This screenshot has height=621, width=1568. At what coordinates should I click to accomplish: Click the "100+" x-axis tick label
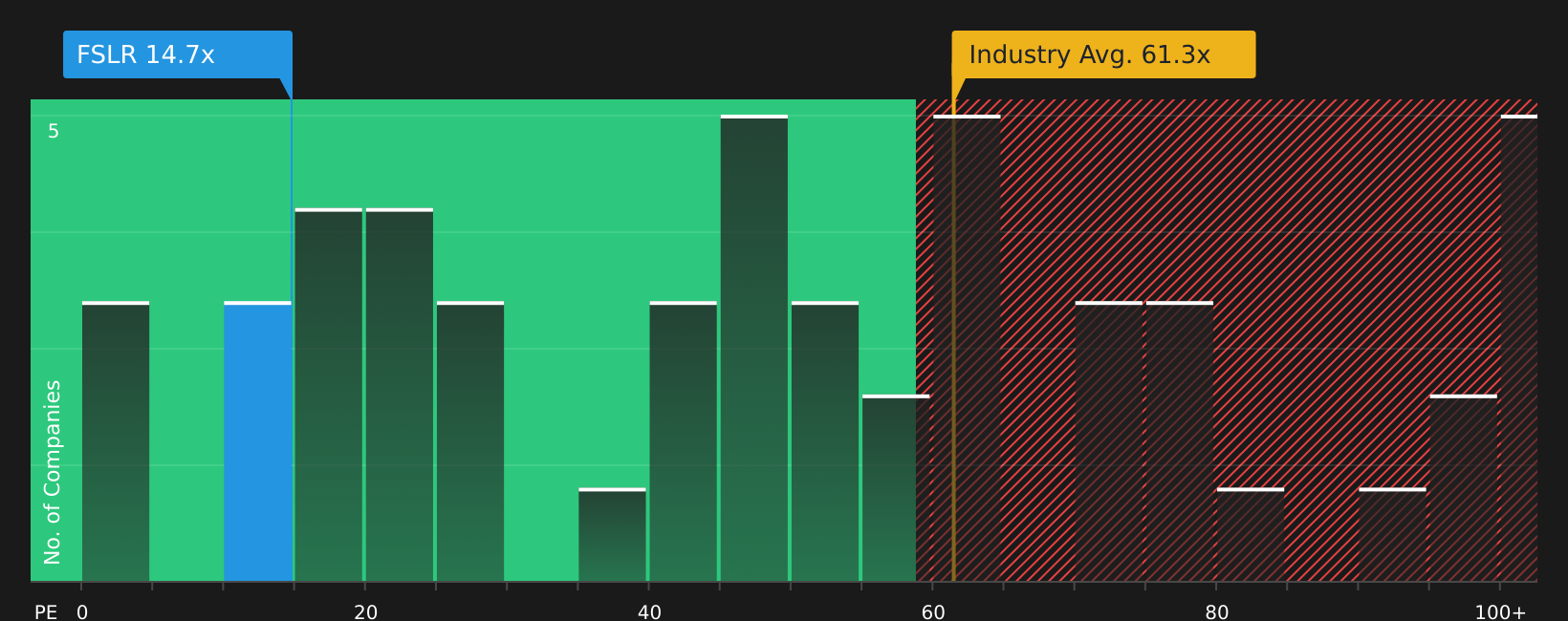pos(1500,612)
